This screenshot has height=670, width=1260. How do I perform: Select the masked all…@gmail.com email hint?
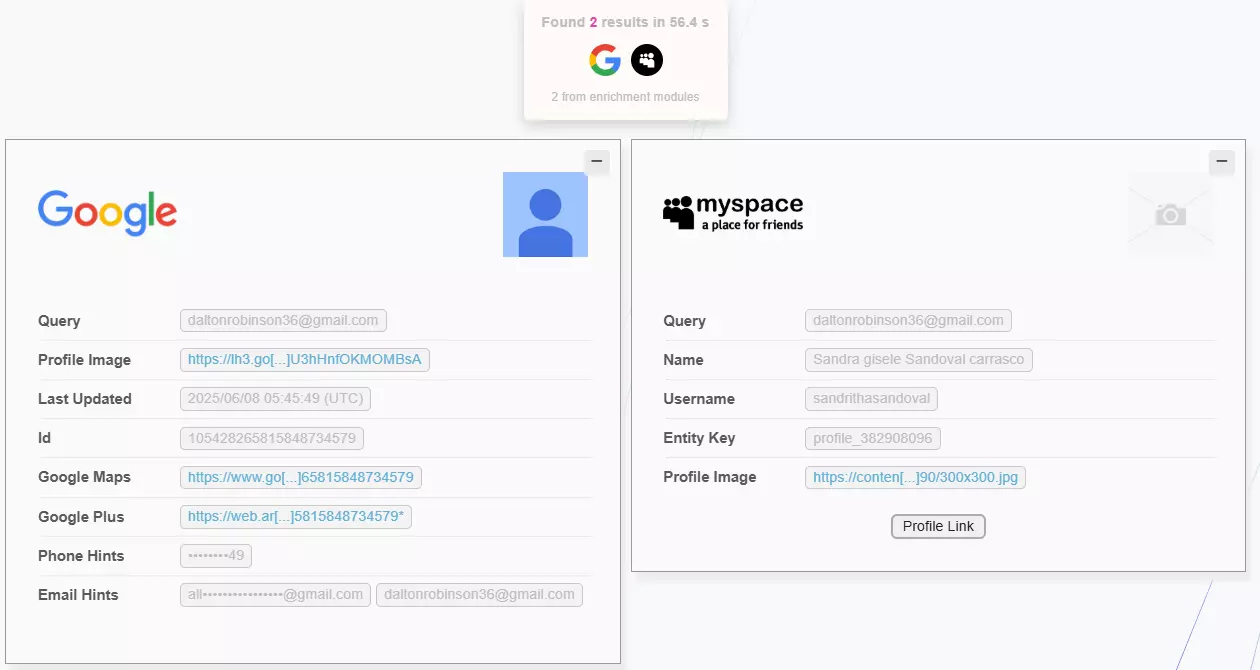pyautogui.click(x=275, y=595)
